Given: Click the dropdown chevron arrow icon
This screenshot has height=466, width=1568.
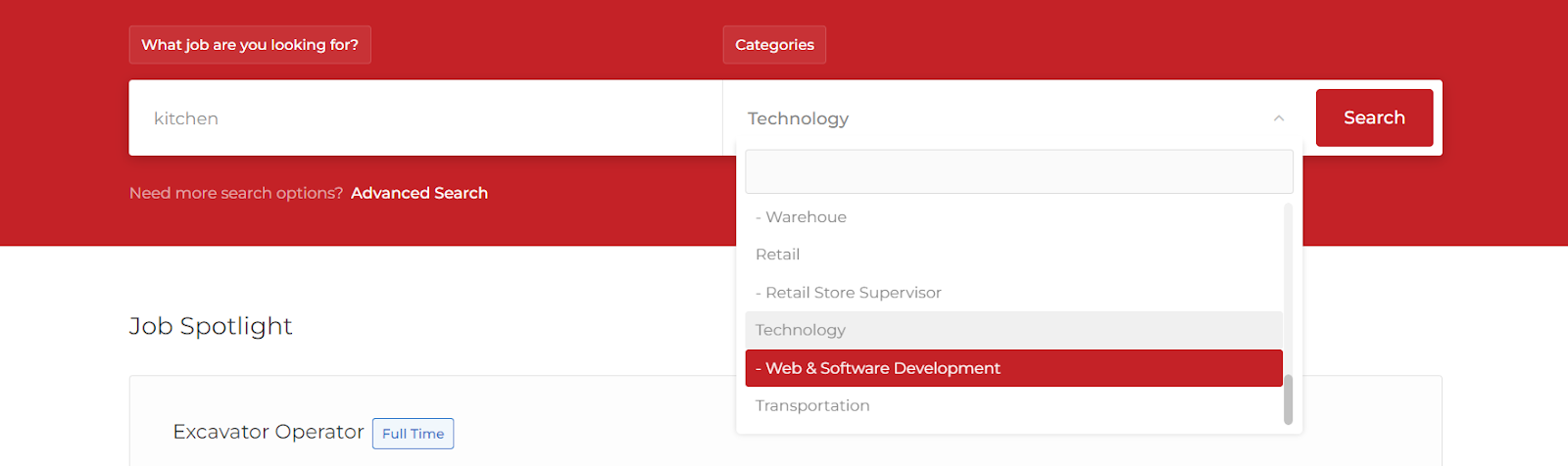Looking at the screenshot, I should pyautogui.click(x=1279, y=118).
